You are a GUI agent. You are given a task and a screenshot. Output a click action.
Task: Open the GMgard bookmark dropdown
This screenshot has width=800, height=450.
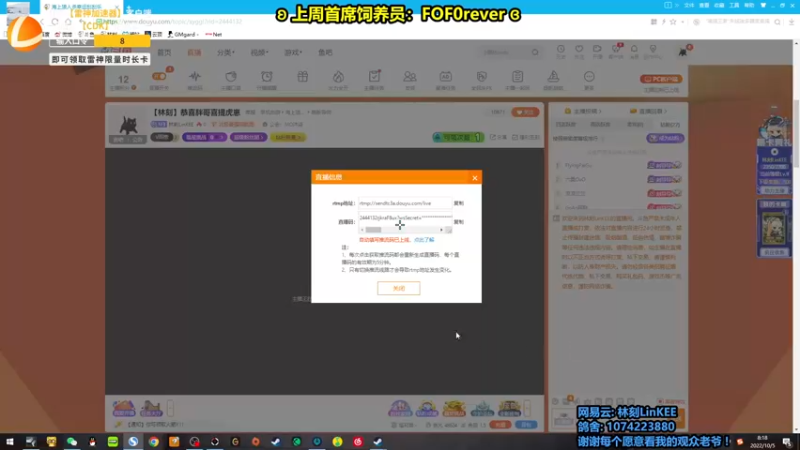point(183,34)
